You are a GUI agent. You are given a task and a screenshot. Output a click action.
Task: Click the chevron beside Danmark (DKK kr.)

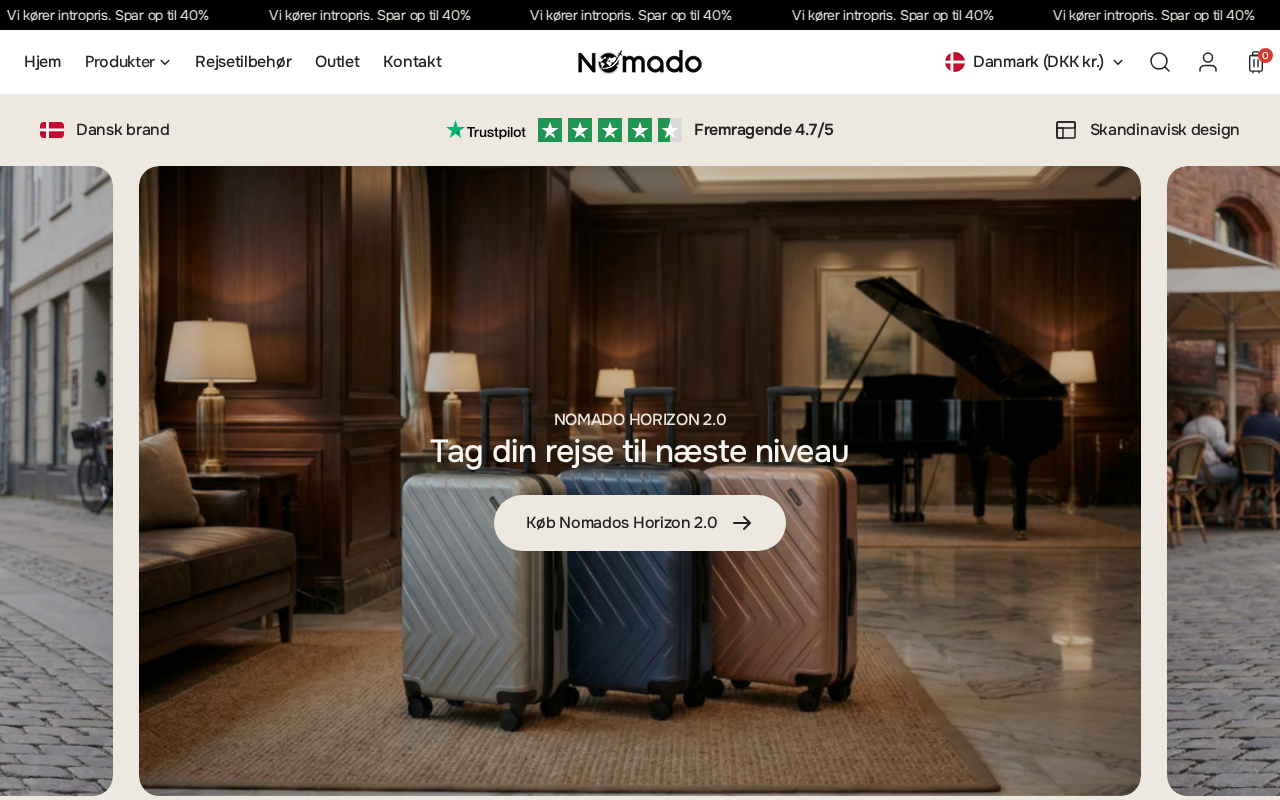coord(1118,62)
